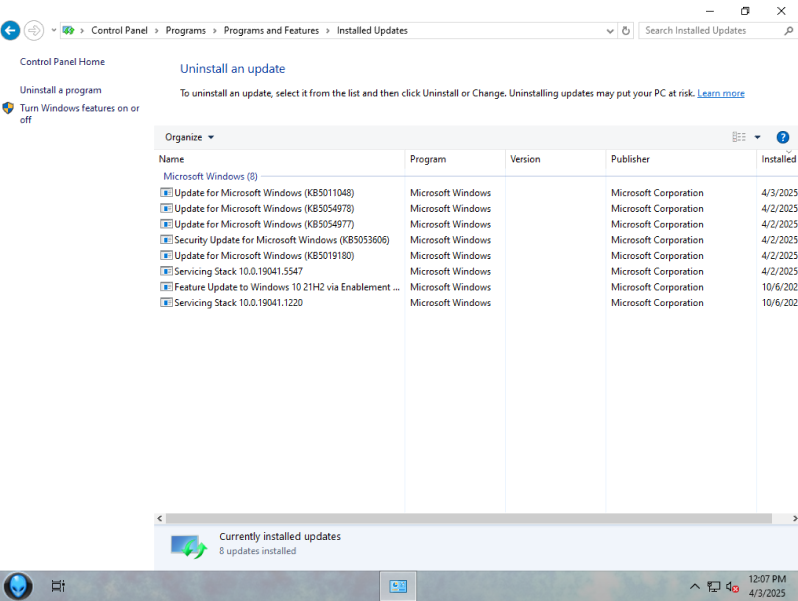The width and height of the screenshot is (798, 601).
Task: Select Update for Microsoft Windows (KB5054978)
Action: point(264,209)
